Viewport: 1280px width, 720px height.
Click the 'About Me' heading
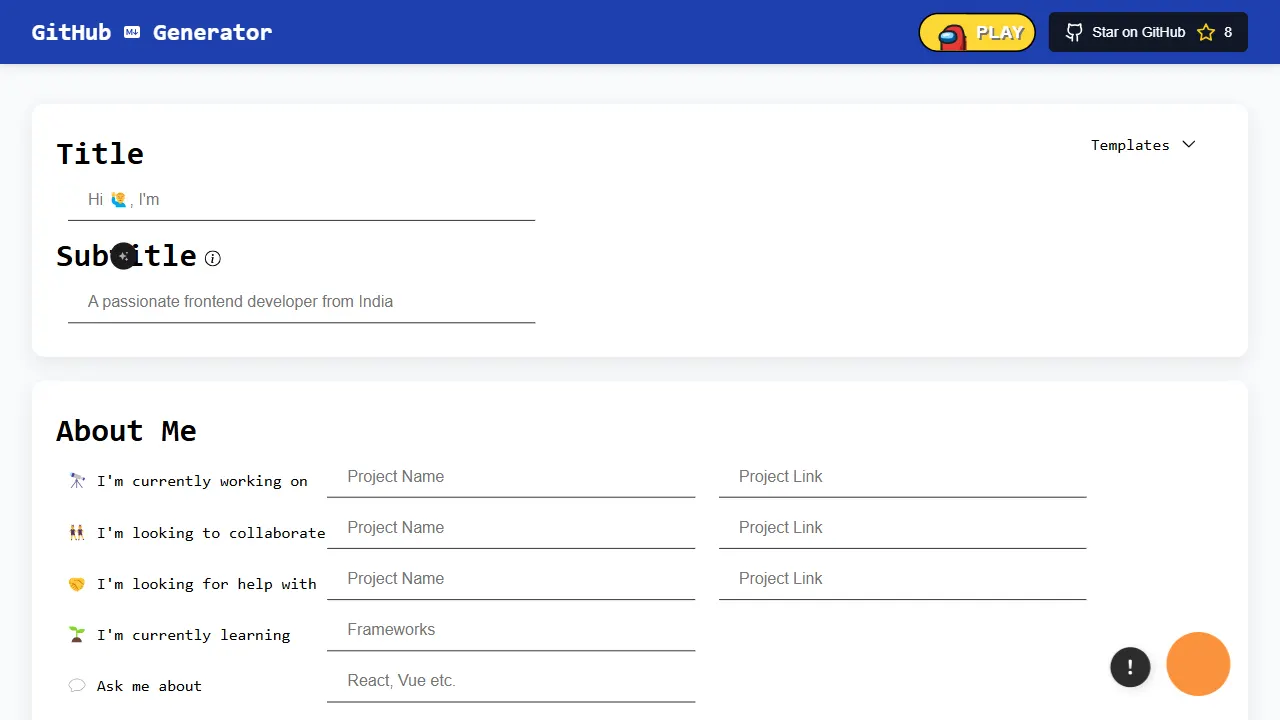126,431
